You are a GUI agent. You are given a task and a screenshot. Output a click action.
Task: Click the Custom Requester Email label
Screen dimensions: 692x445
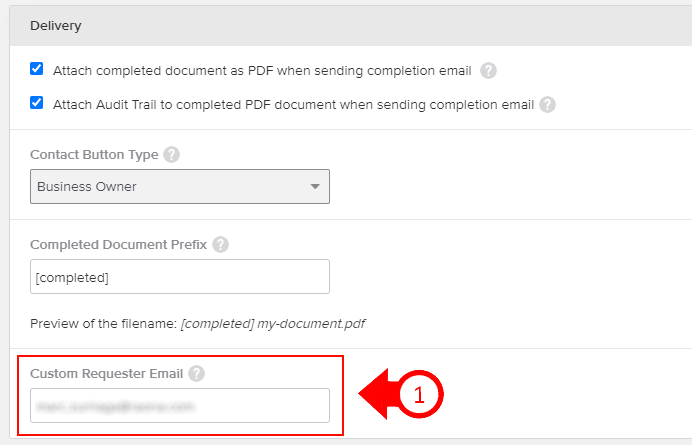point(106,373)
